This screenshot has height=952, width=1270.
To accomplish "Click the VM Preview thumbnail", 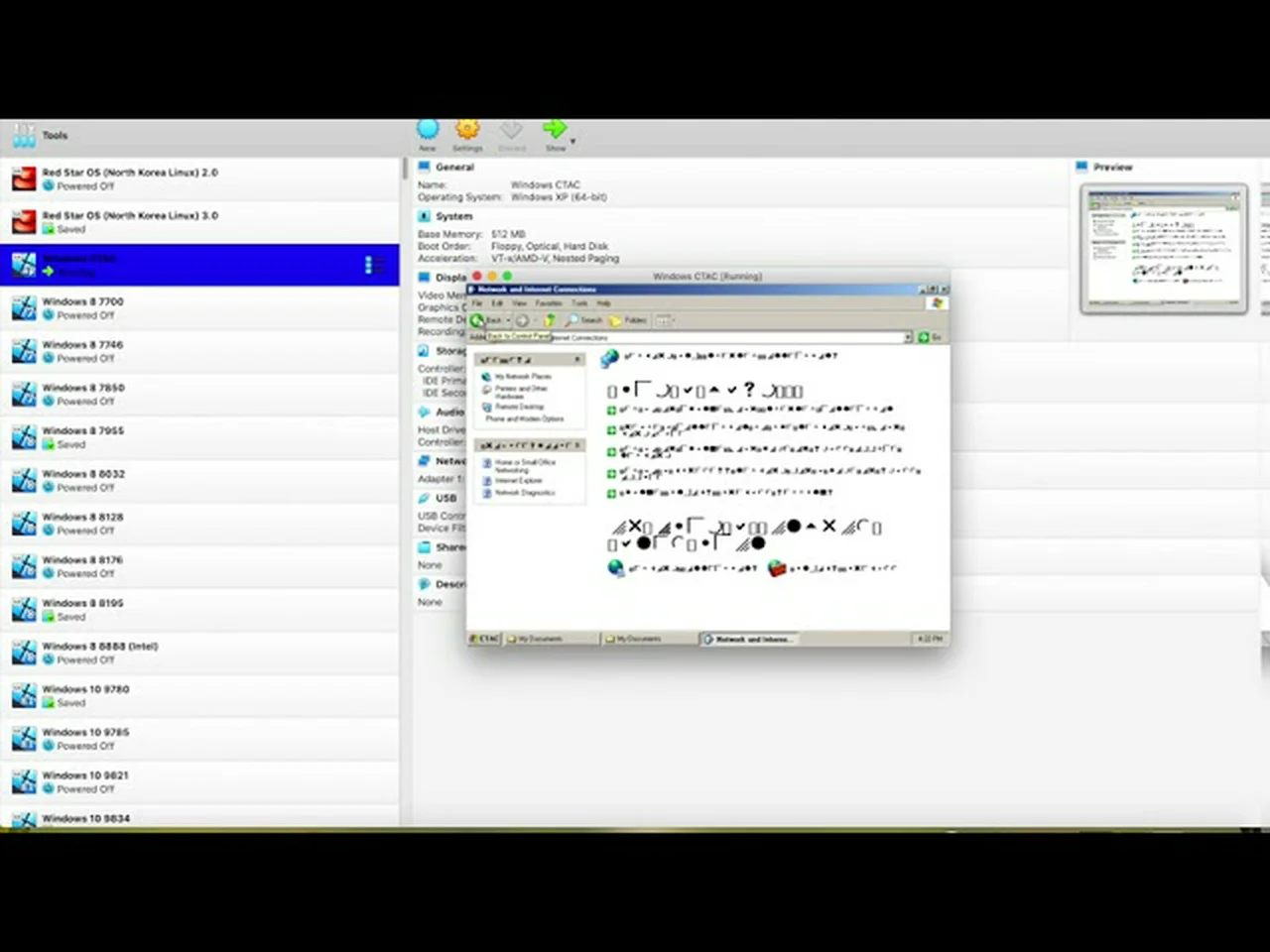I will point(1163,248).
